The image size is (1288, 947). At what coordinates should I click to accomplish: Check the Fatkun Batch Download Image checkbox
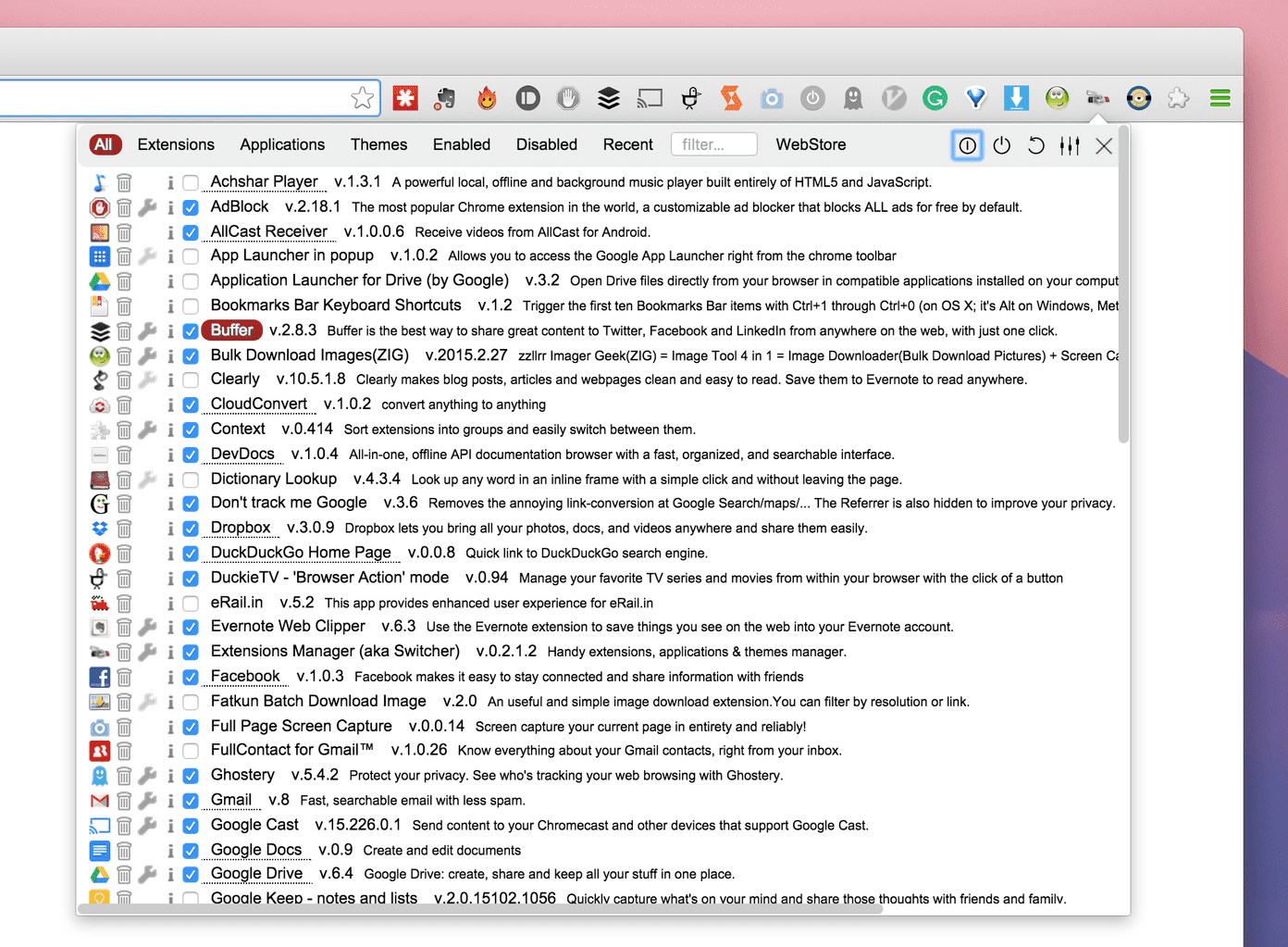click(x=191, y=702)
